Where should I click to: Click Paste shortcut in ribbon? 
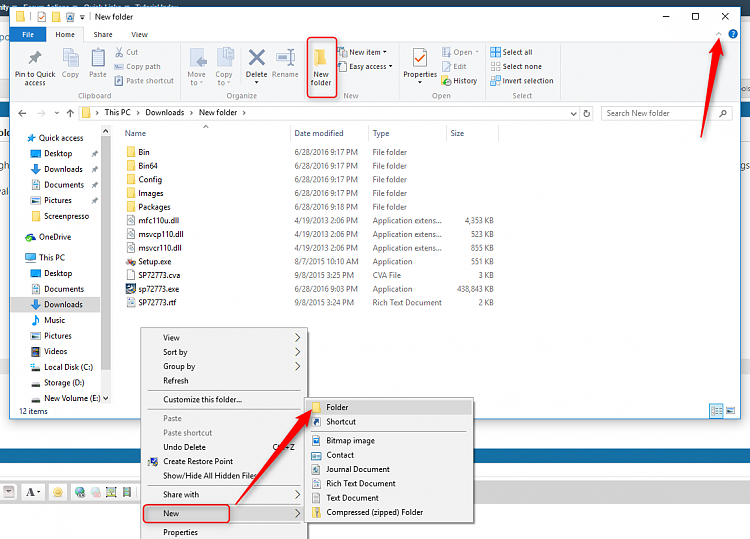click(x=144, y=81)
